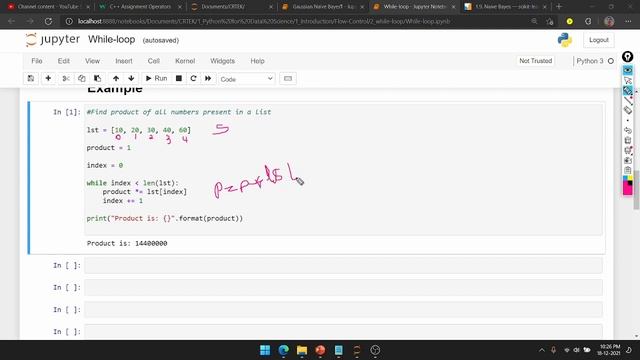Select the arrow cursor tool in annotation toolbar

[628, 80]
